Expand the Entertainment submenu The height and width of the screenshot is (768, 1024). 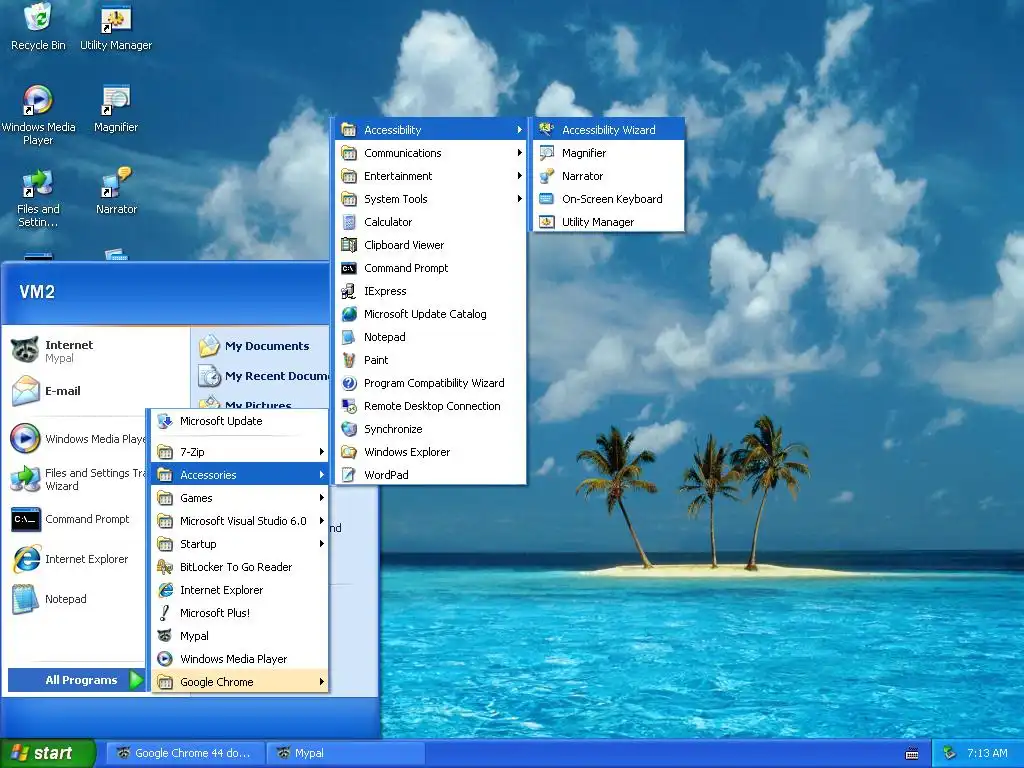[430, 176]
